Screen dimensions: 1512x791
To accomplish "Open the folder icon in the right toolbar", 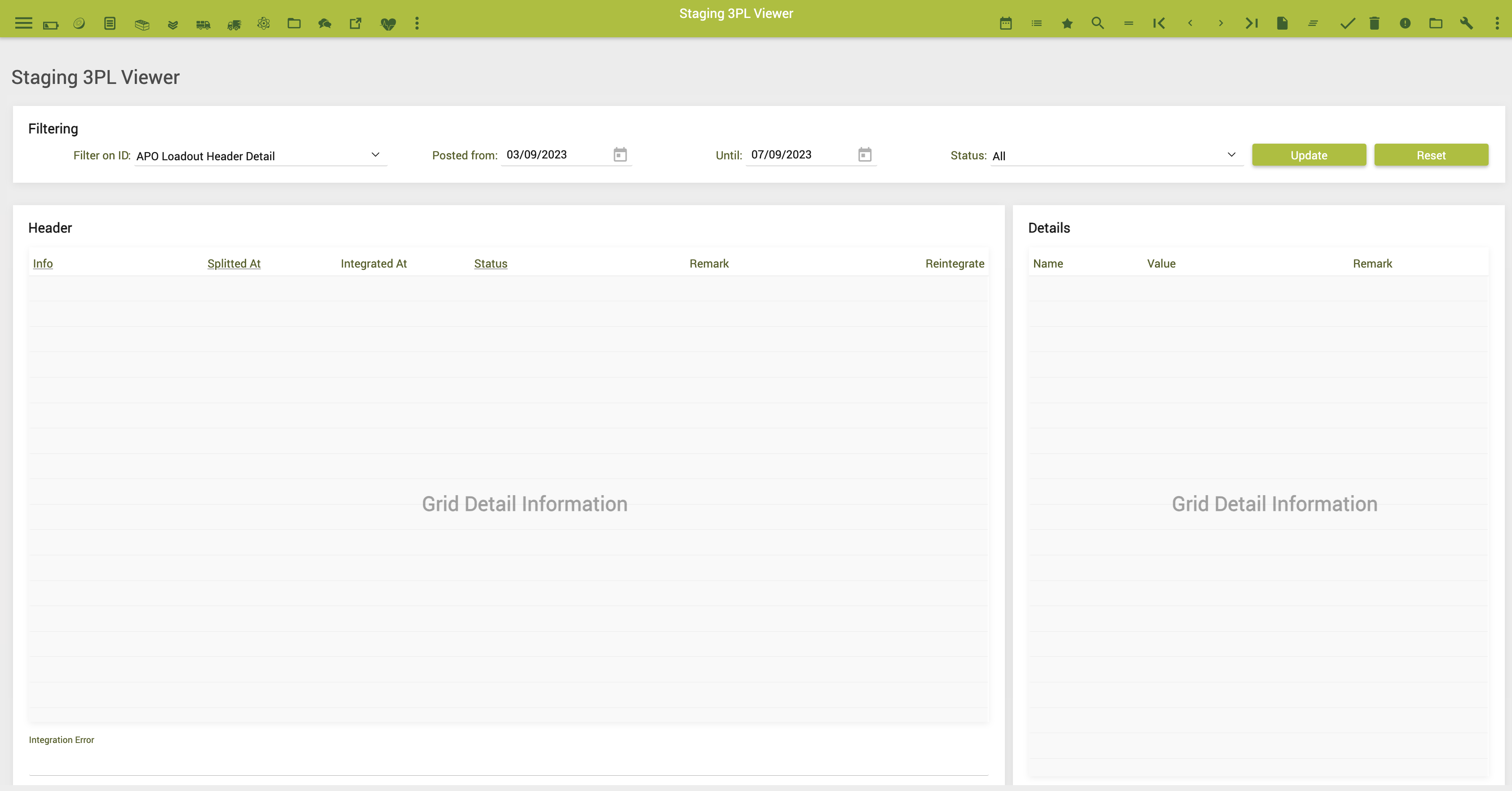I will point(1436,23).
